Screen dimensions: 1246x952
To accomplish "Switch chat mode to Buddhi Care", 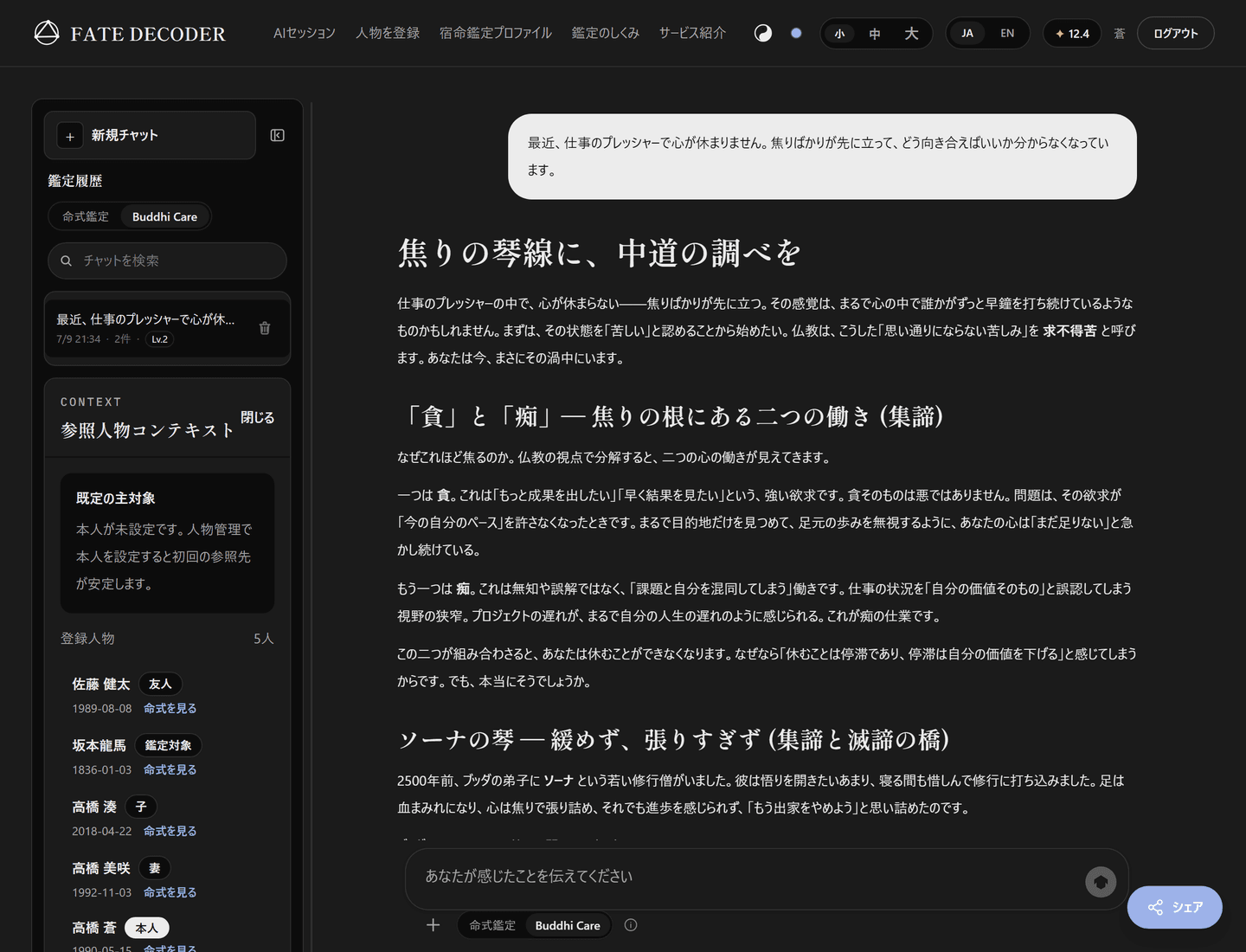I will point(568,925).
